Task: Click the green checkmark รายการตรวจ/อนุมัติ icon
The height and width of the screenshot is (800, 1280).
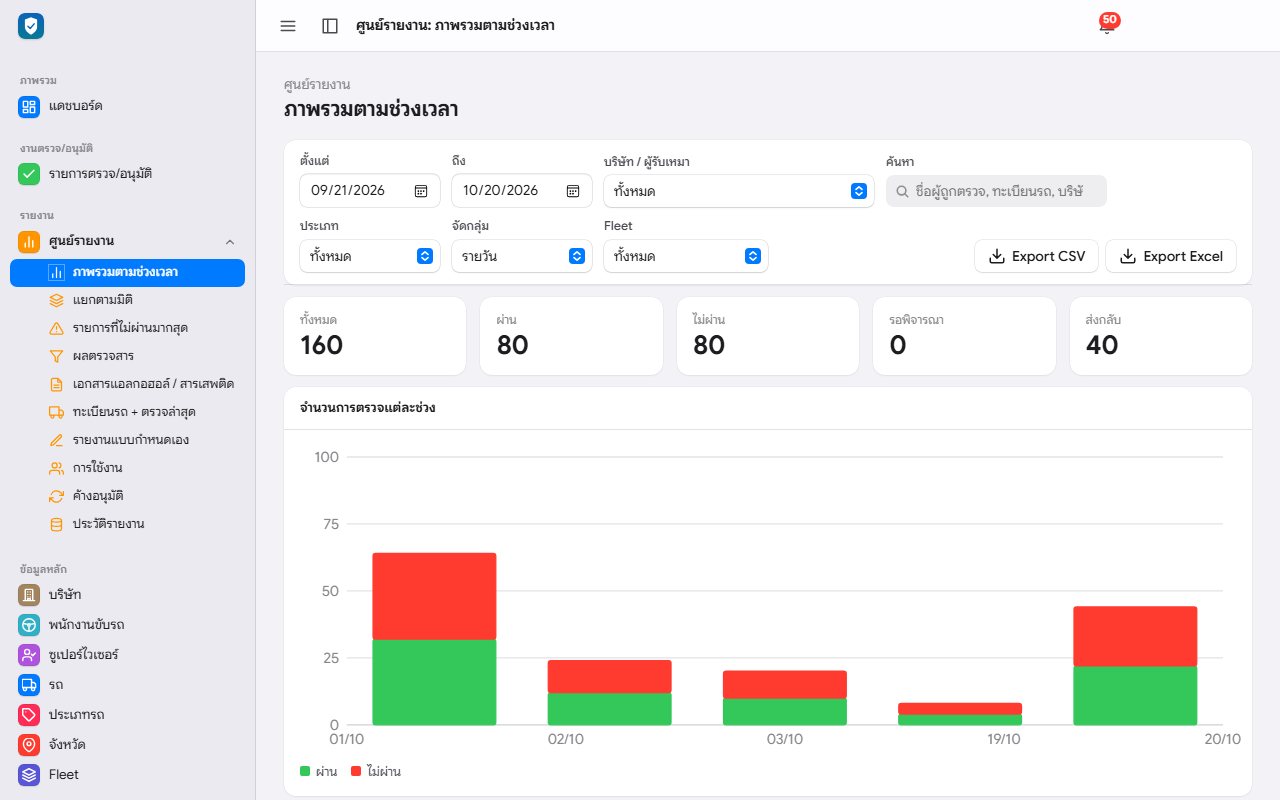Action: tap(29, 174)
